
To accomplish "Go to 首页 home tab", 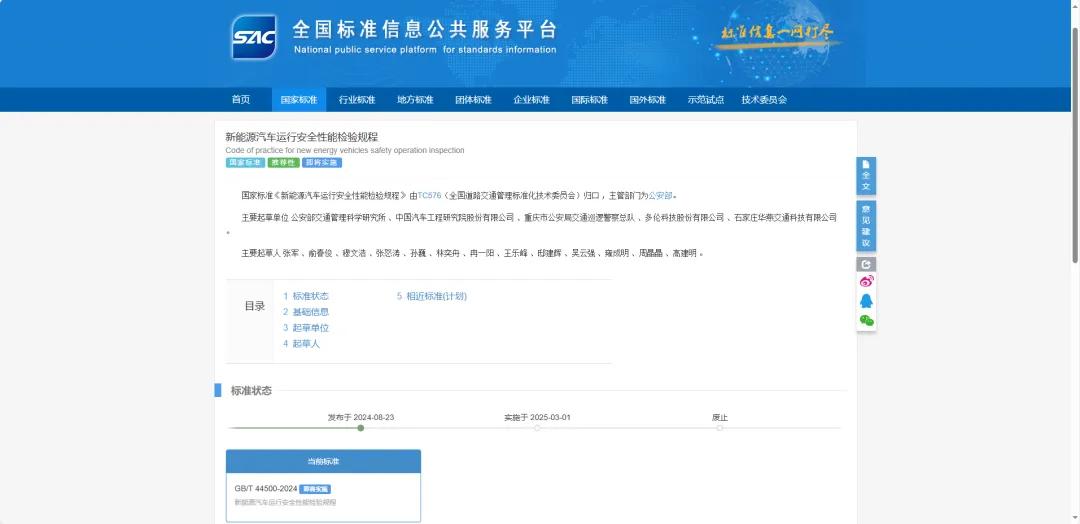I will 241,99.
